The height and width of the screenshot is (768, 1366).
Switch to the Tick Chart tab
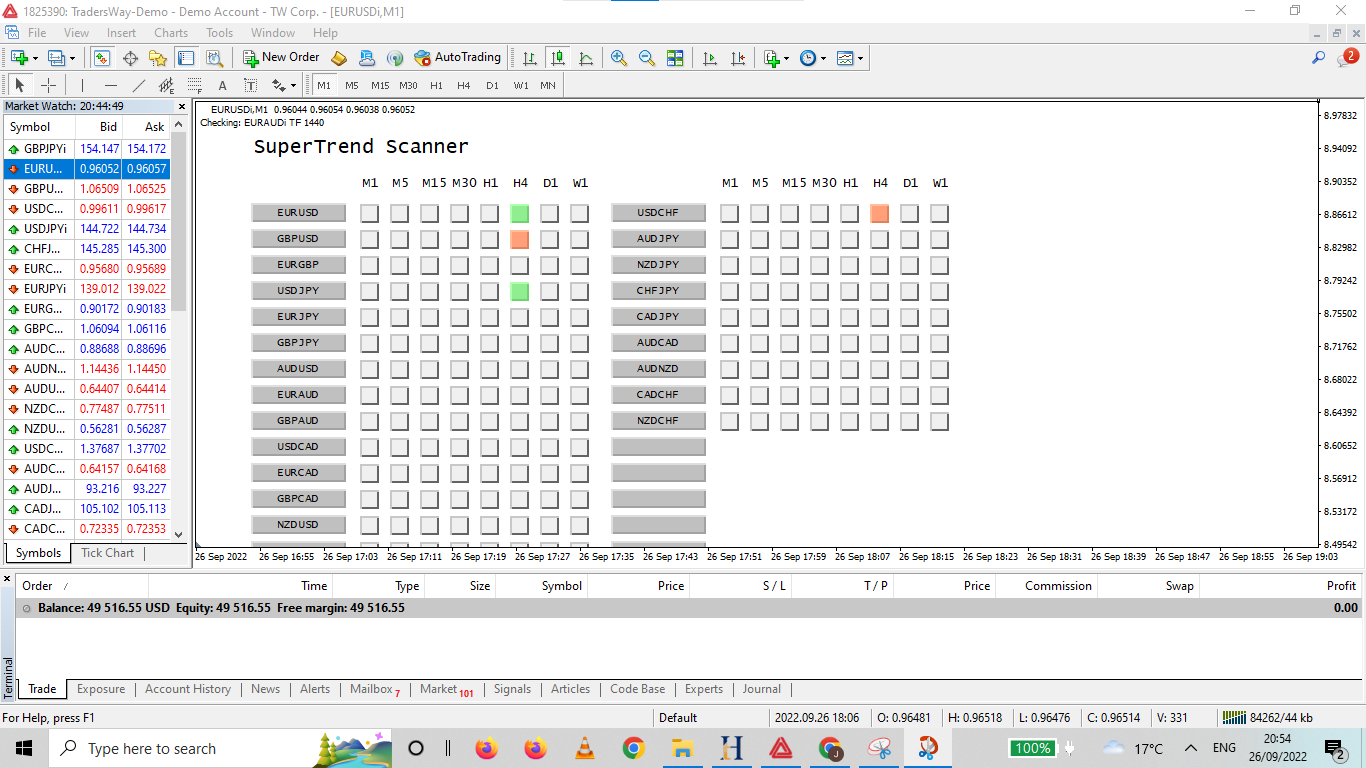108,553
